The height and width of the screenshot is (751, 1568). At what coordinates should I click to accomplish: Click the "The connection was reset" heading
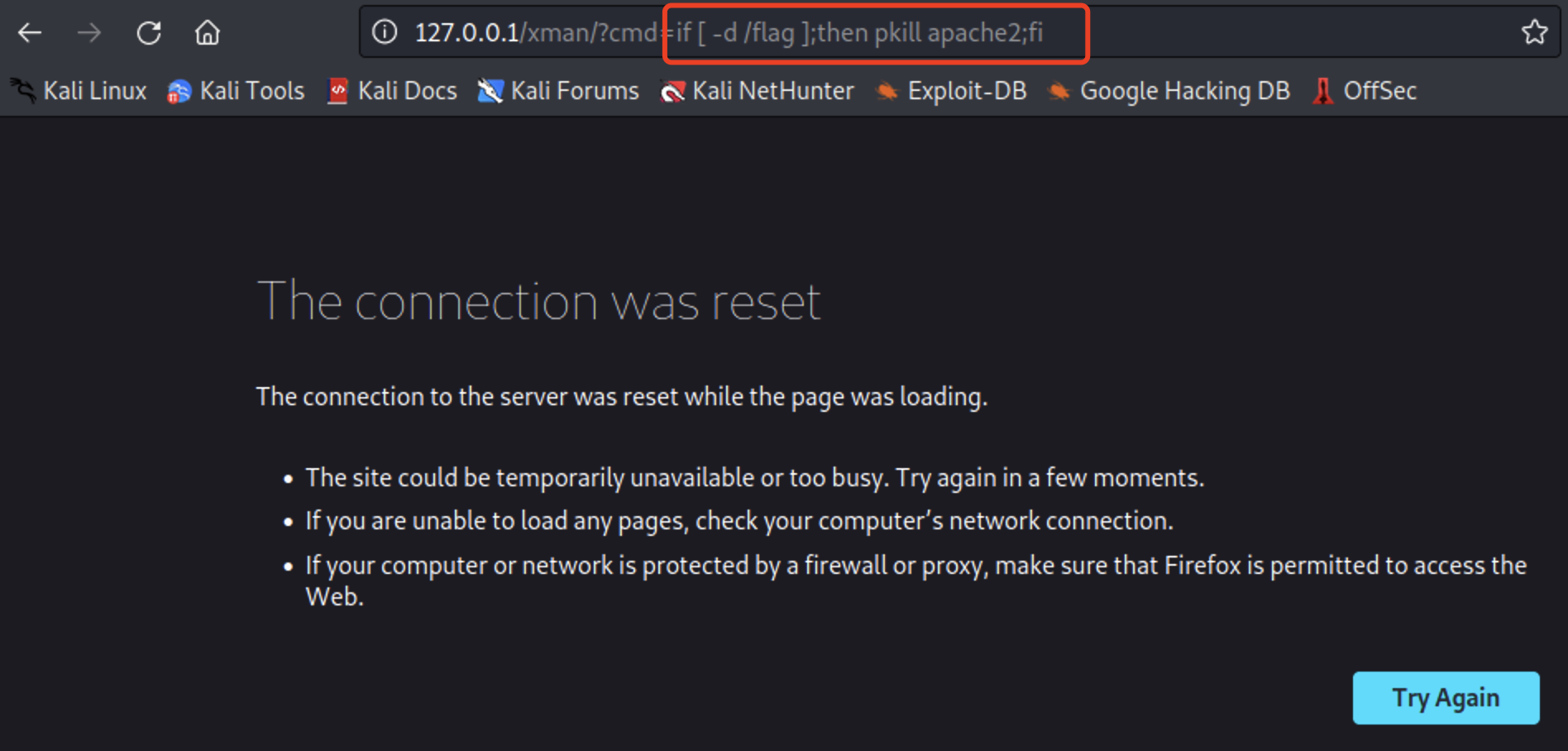click(x=538, y=302)
